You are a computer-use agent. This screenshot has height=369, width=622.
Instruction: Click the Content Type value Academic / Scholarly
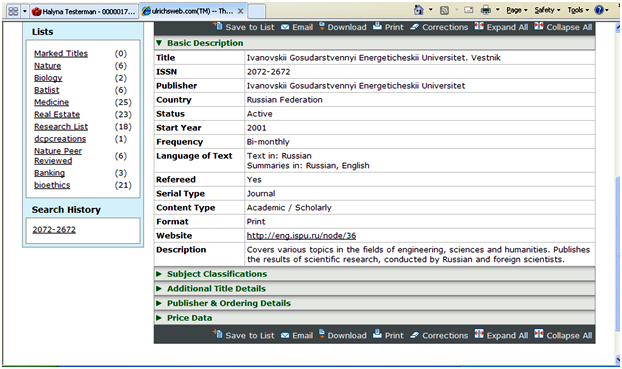click(289, 208)
